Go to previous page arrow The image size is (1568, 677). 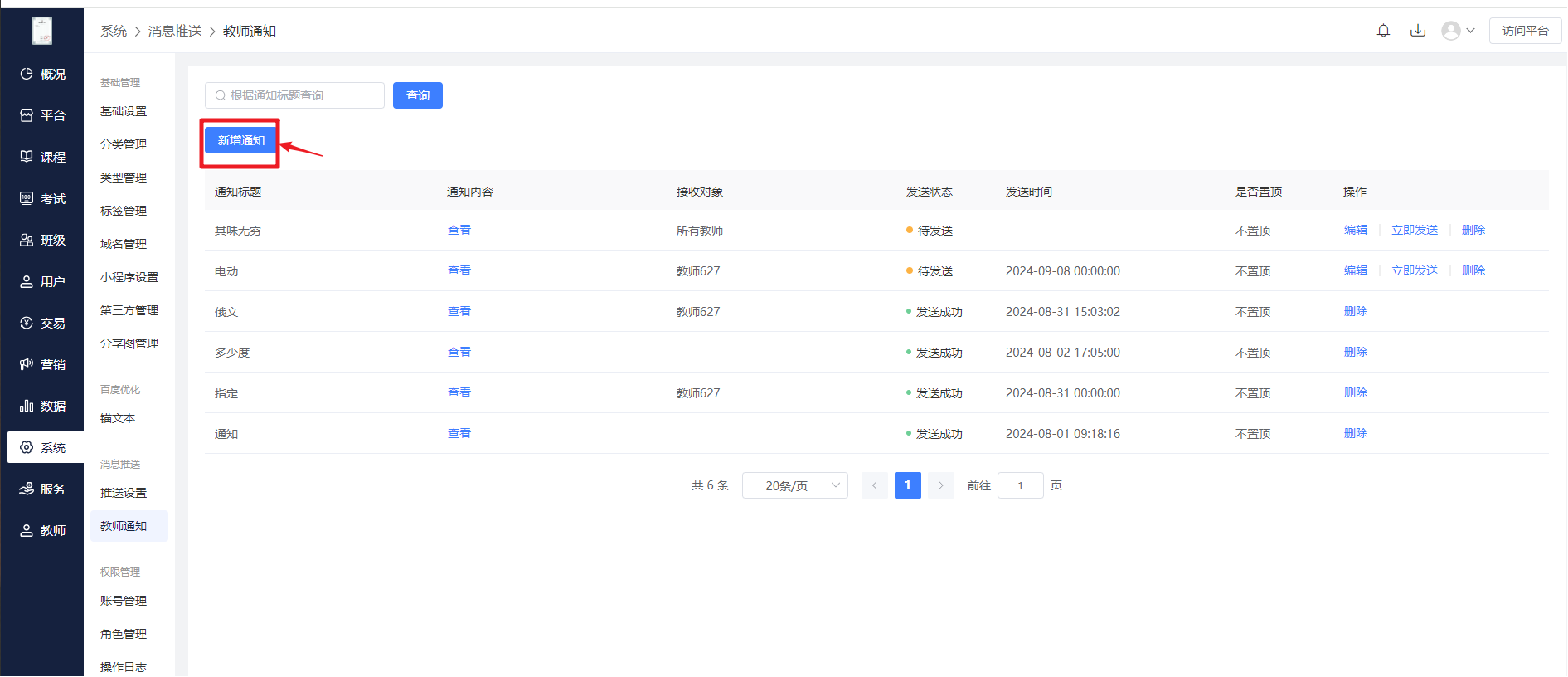pos(874,485)
